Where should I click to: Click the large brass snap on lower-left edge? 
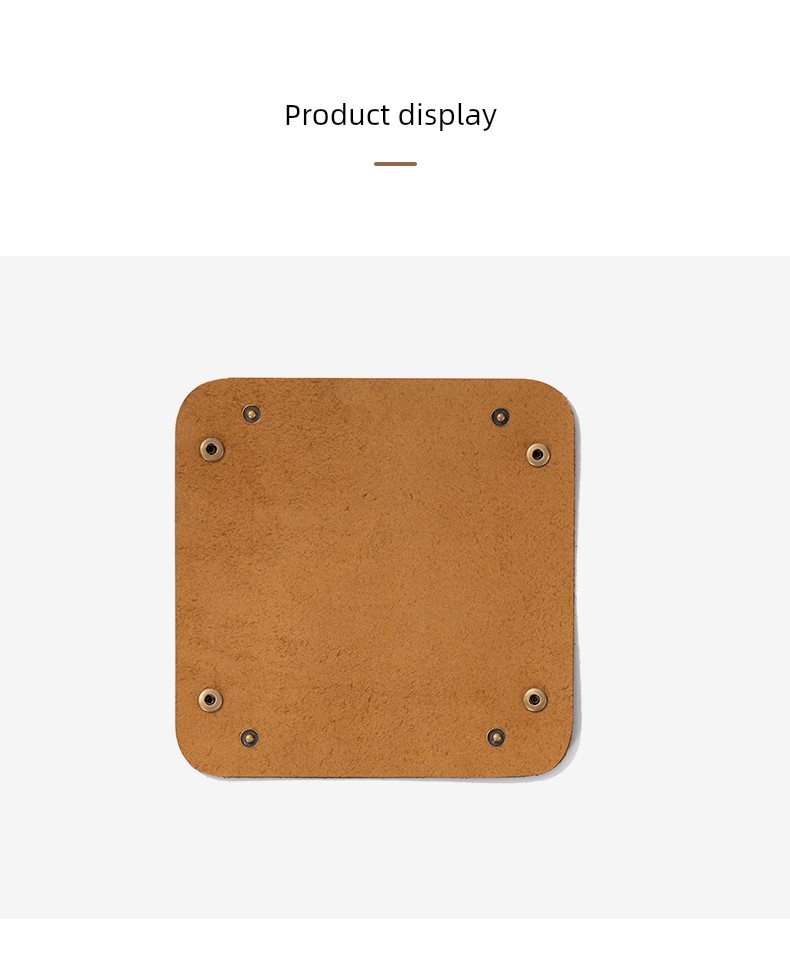(211, 700)
